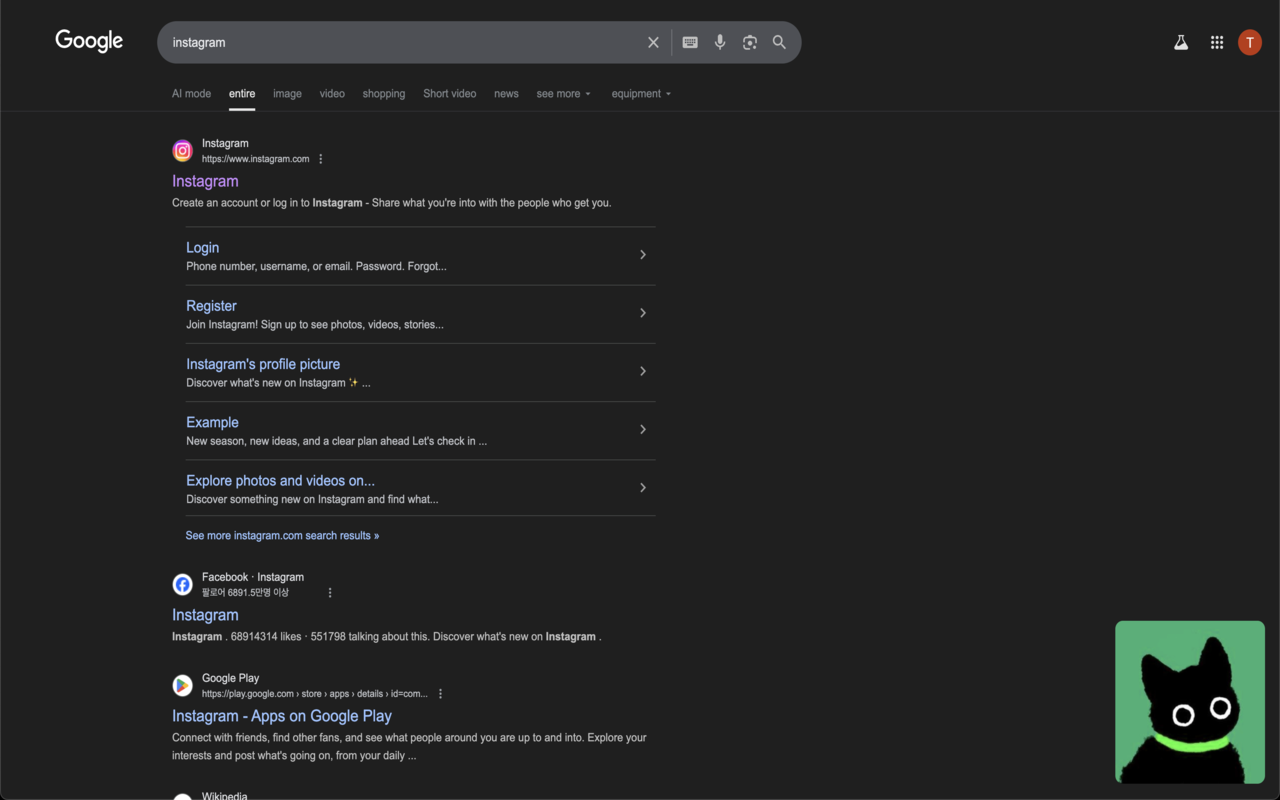Expand the Example sitelink chevron
The height and width of the screenshot is (800, 1280).
click(643, 429)
